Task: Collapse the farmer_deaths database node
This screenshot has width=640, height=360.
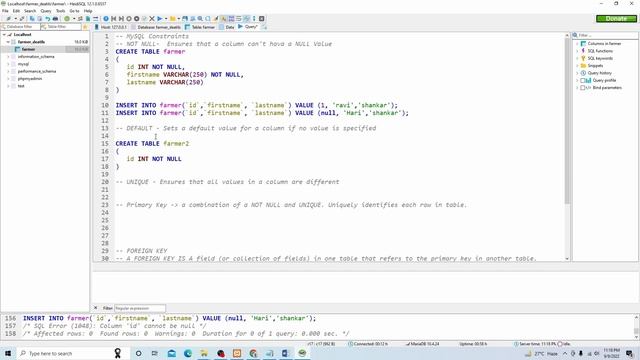Action: [x=8, y=42]
